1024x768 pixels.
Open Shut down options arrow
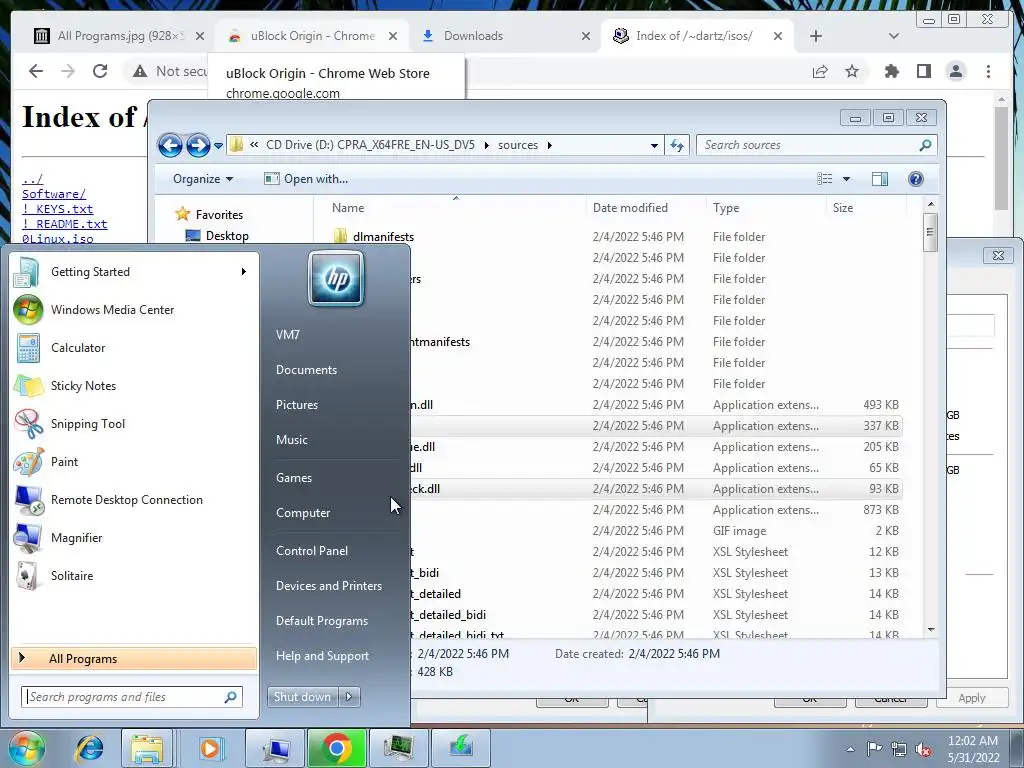[349, 697]
